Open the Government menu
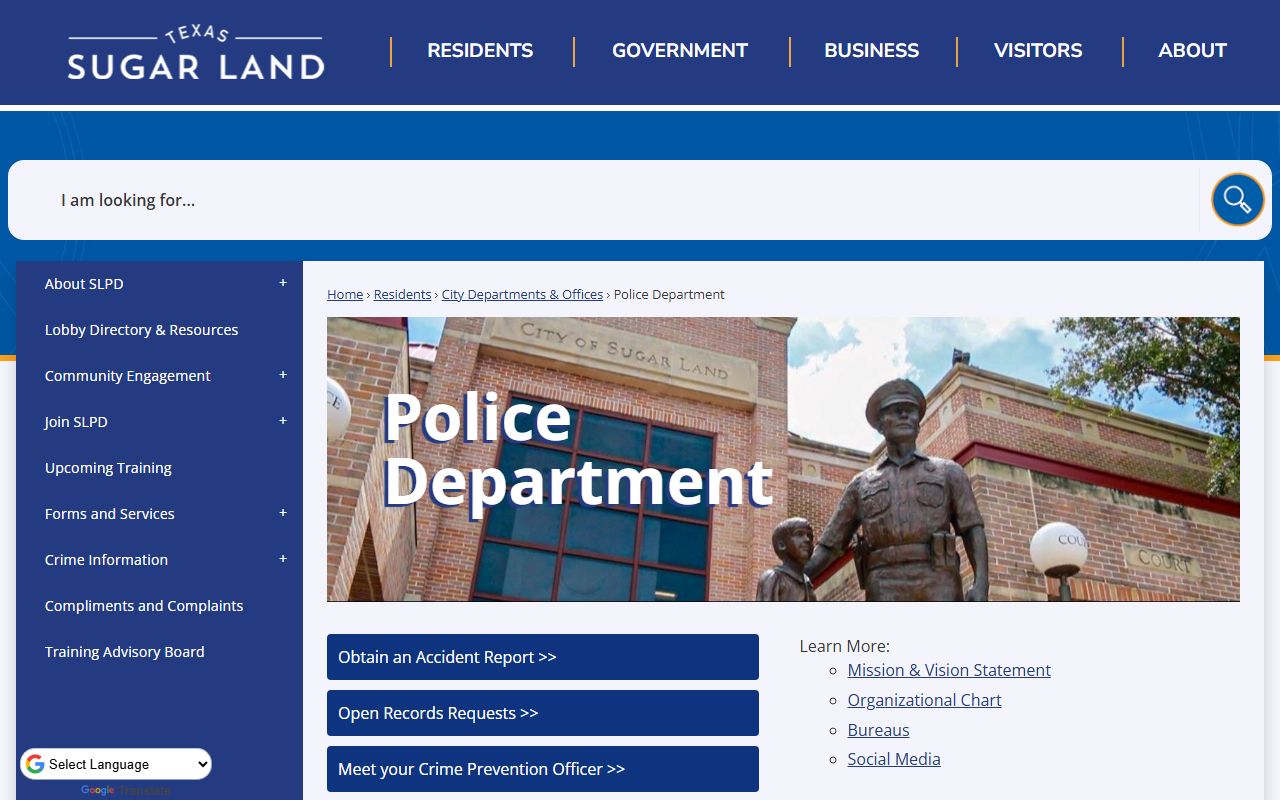 [680, 51]
